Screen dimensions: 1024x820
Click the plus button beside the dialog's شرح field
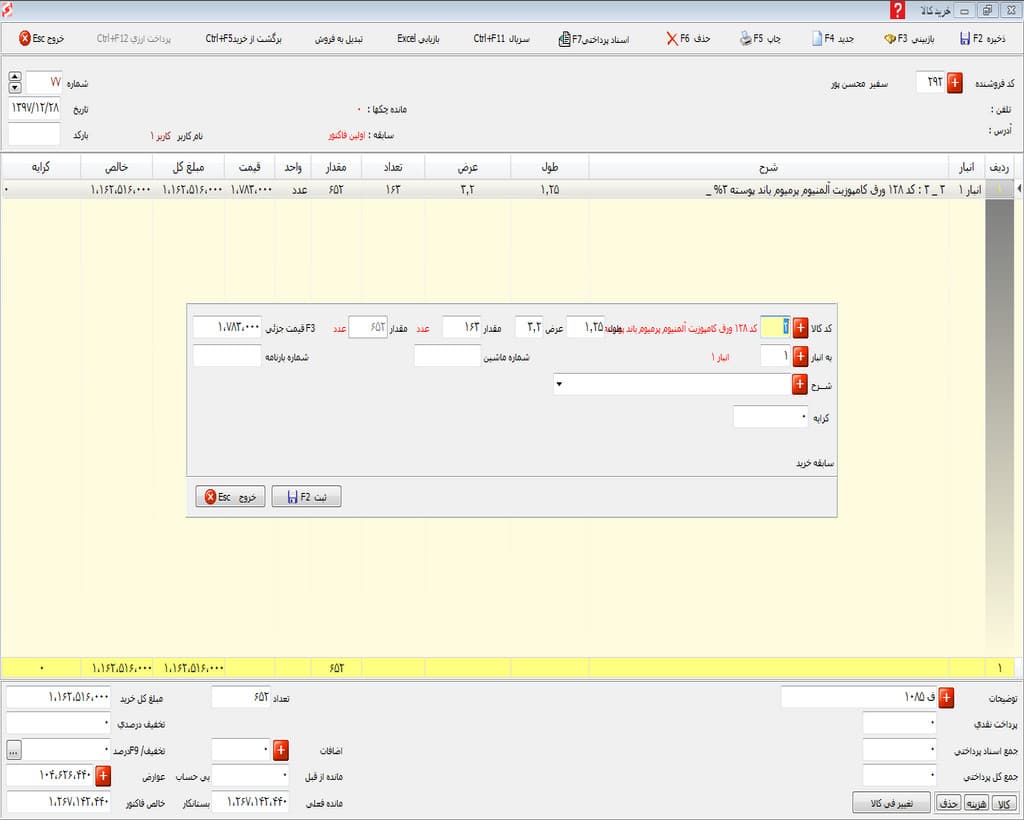799,385
